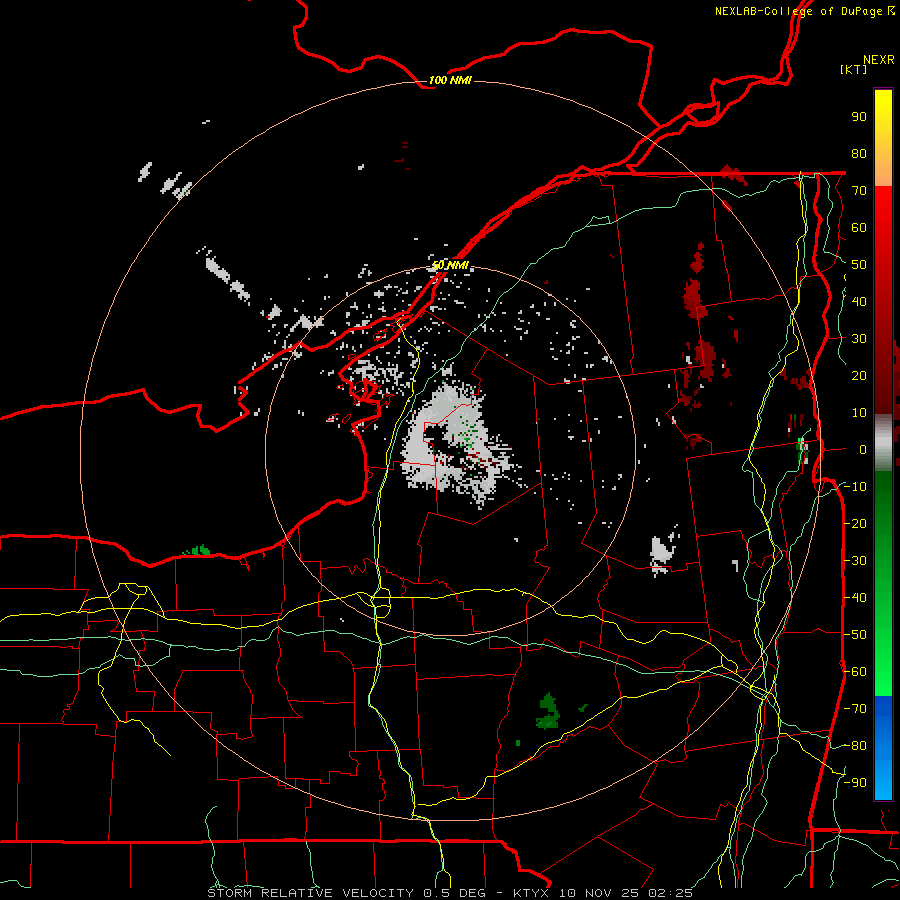The width and height of the screenshot is (900, 900).
Task: Select the 70 knot scale value
Action: [859, 191]
